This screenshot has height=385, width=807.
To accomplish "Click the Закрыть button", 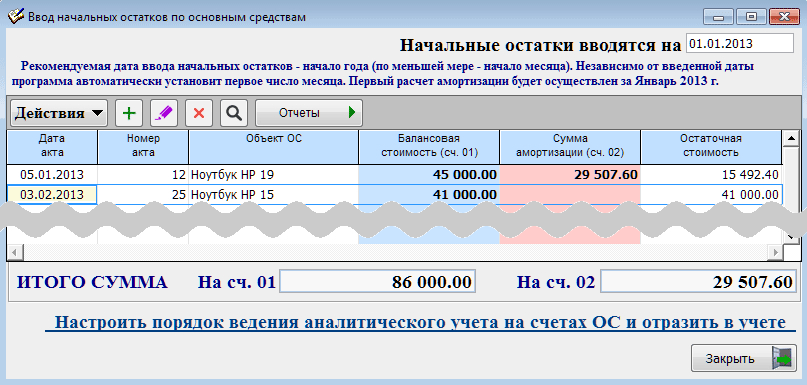I will 743,359.
